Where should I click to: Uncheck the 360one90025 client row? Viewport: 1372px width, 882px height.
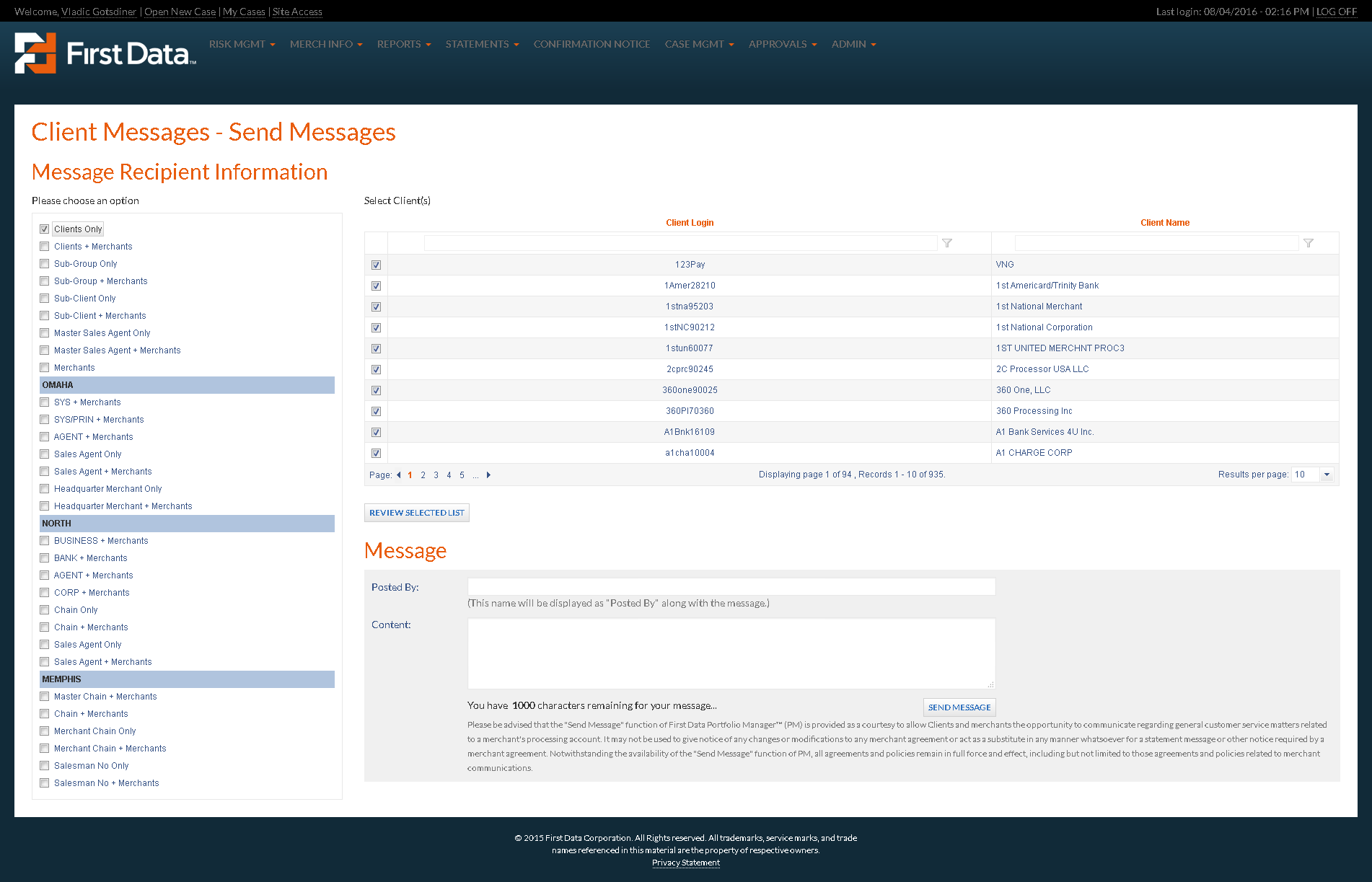(x=376, y=390)
